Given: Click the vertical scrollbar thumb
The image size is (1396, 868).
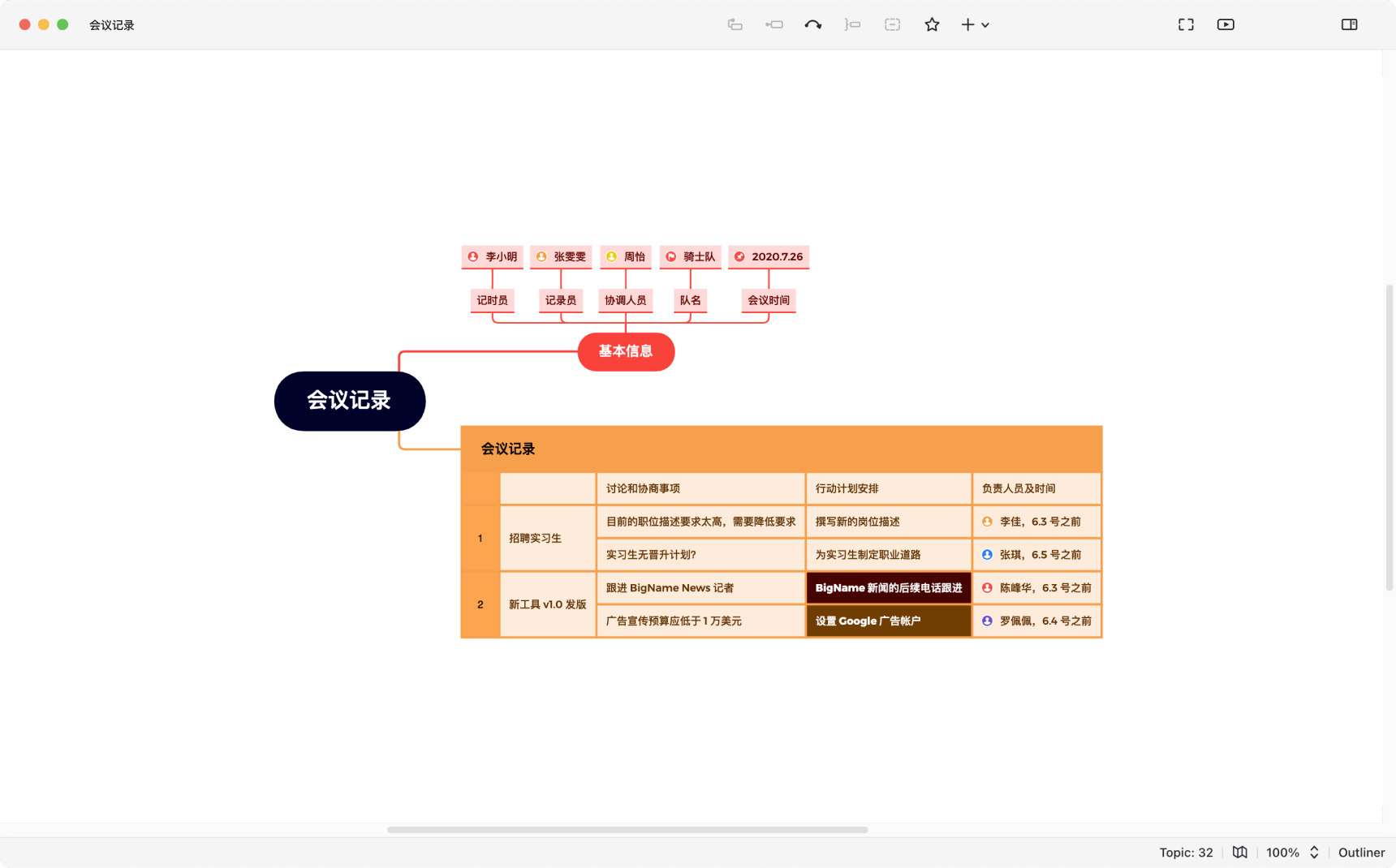Looking at the screenshot, I should tap(1390, 437).
